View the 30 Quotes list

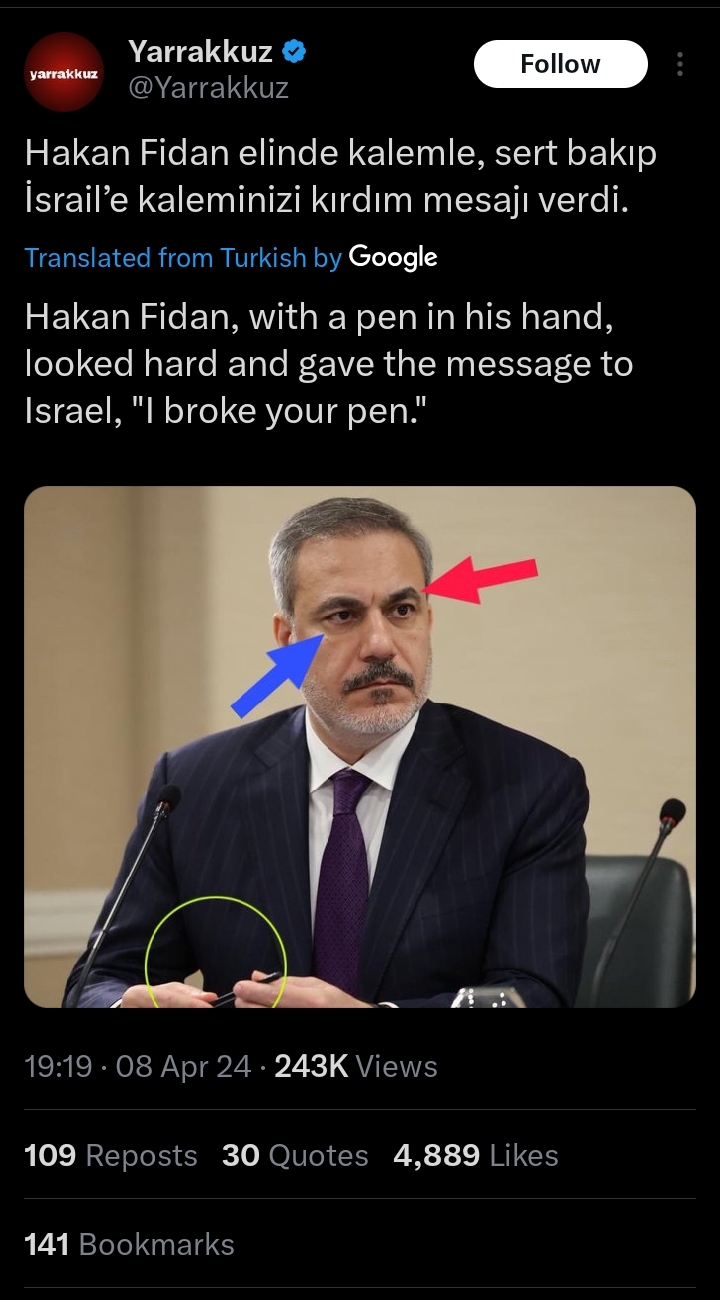pyautogui.click(x=295, y=1156)
